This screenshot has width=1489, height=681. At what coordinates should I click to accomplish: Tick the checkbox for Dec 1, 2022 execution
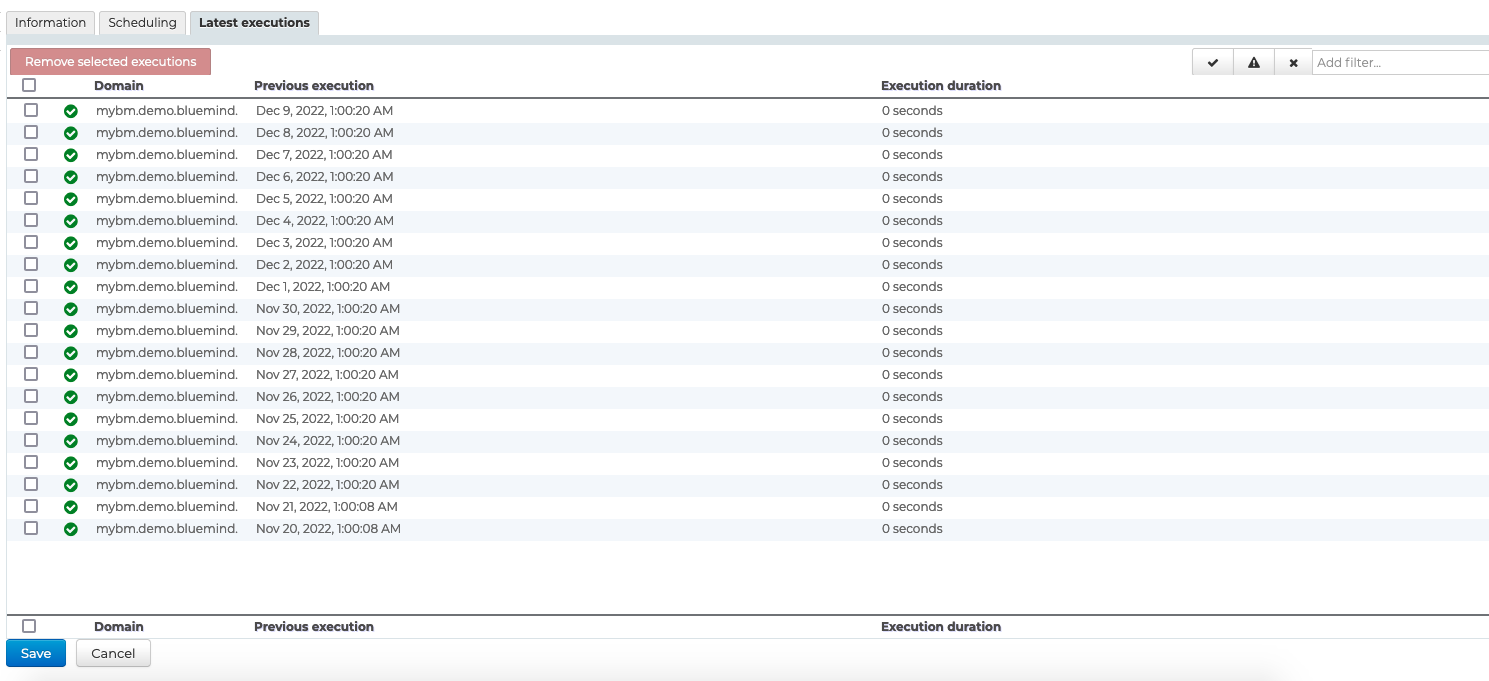[x=31, y=286]
